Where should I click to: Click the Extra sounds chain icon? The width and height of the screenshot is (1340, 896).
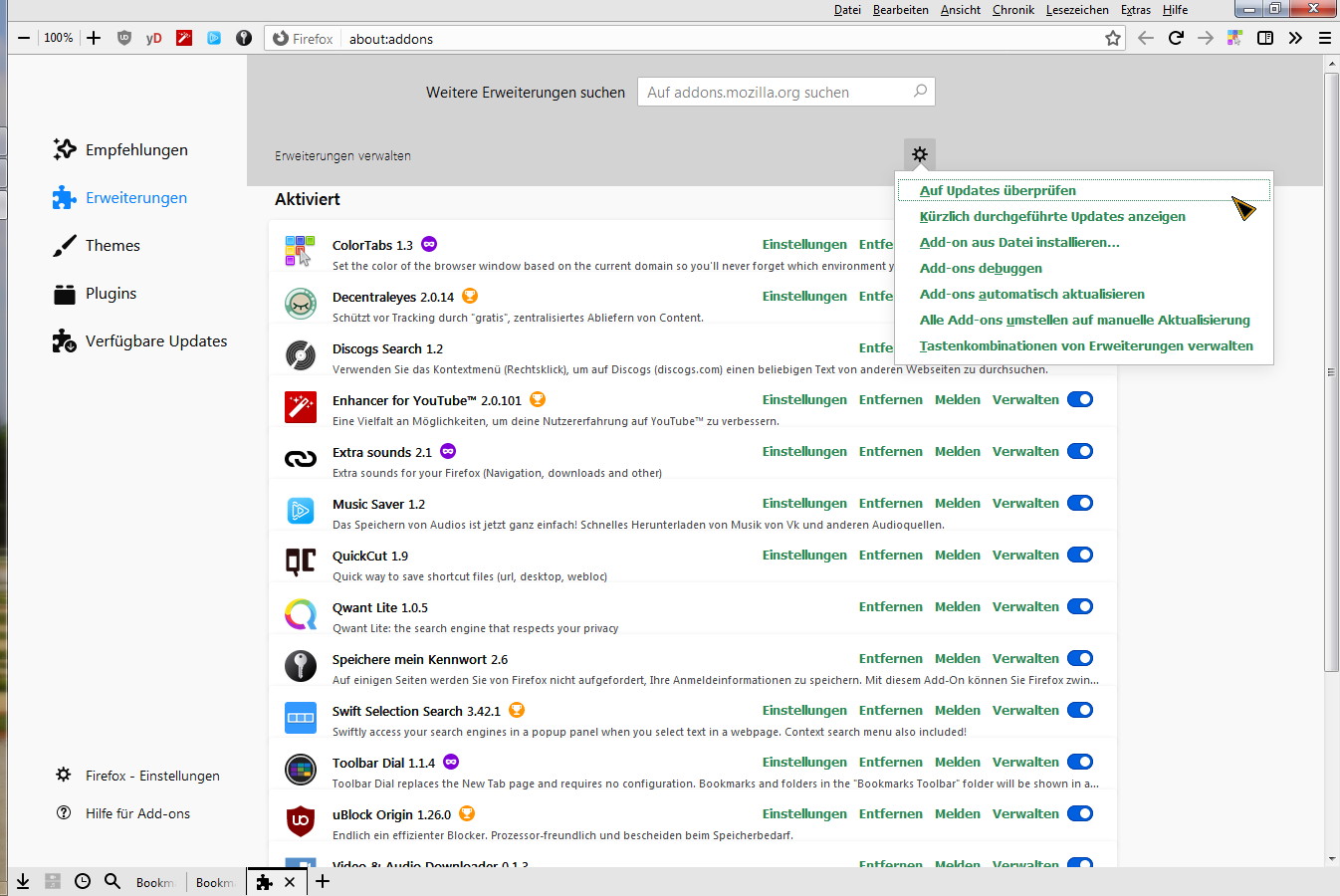pyautogui.click(x=301, y=458)
